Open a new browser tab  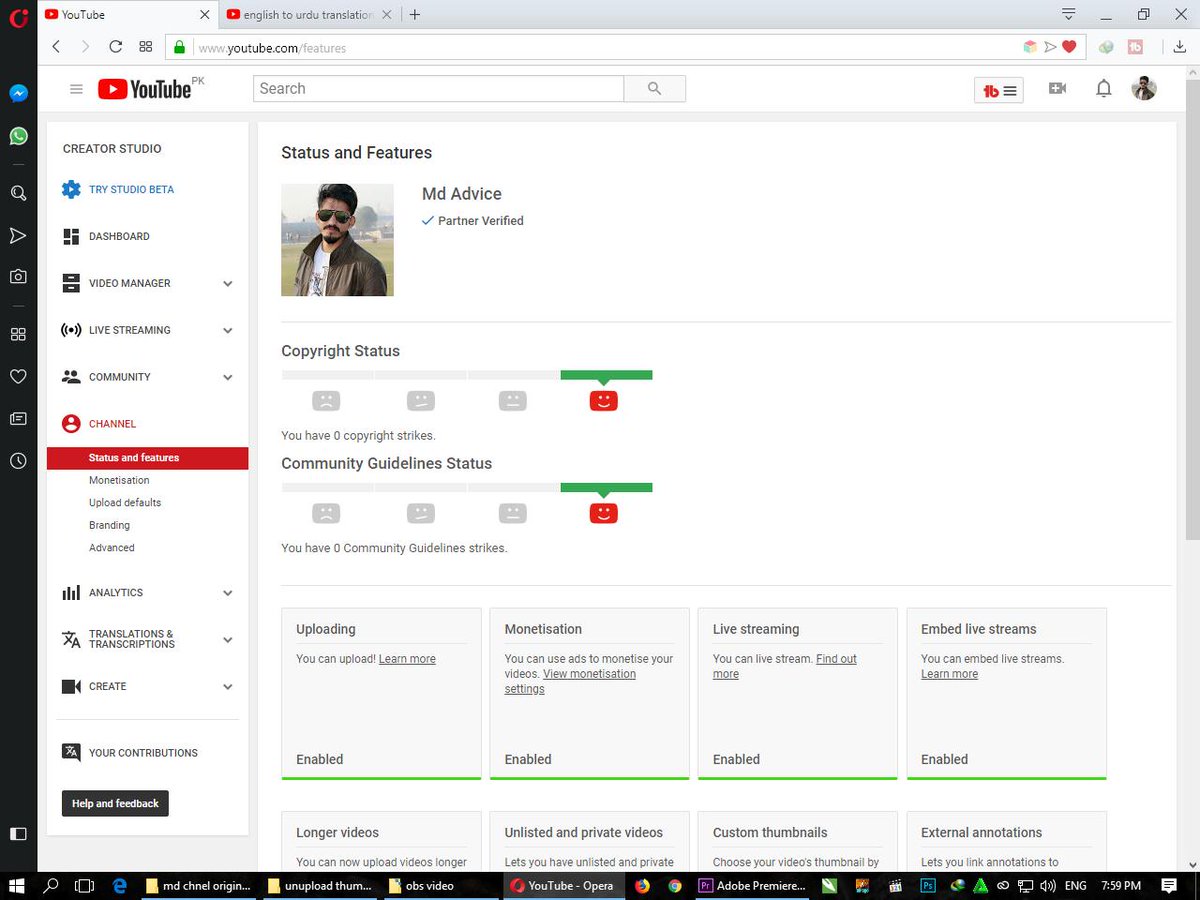(415, 14)
